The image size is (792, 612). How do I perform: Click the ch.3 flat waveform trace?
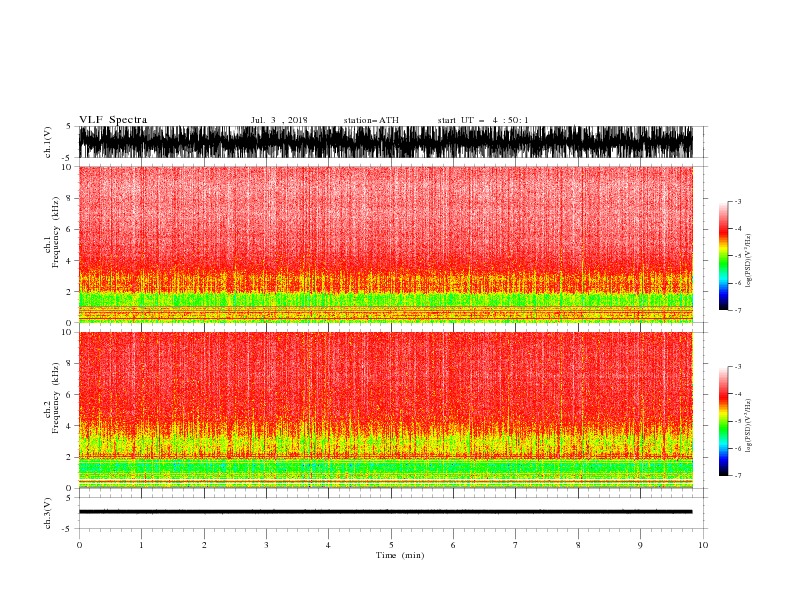[386, 512]
